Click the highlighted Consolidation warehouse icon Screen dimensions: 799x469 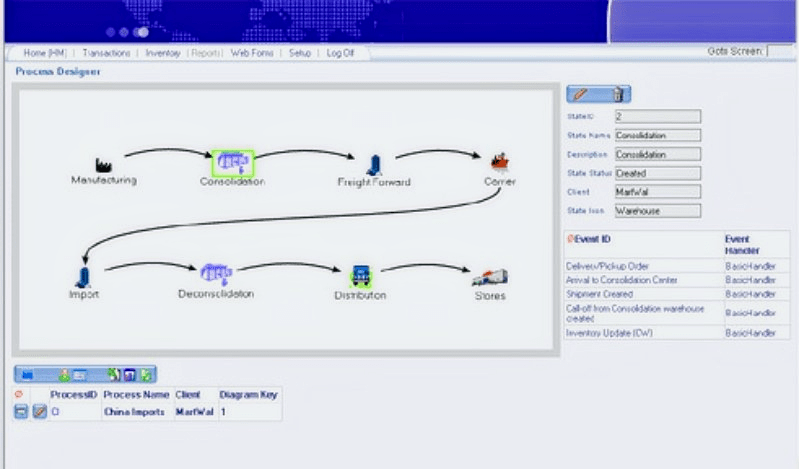click(x=233, y=162)
